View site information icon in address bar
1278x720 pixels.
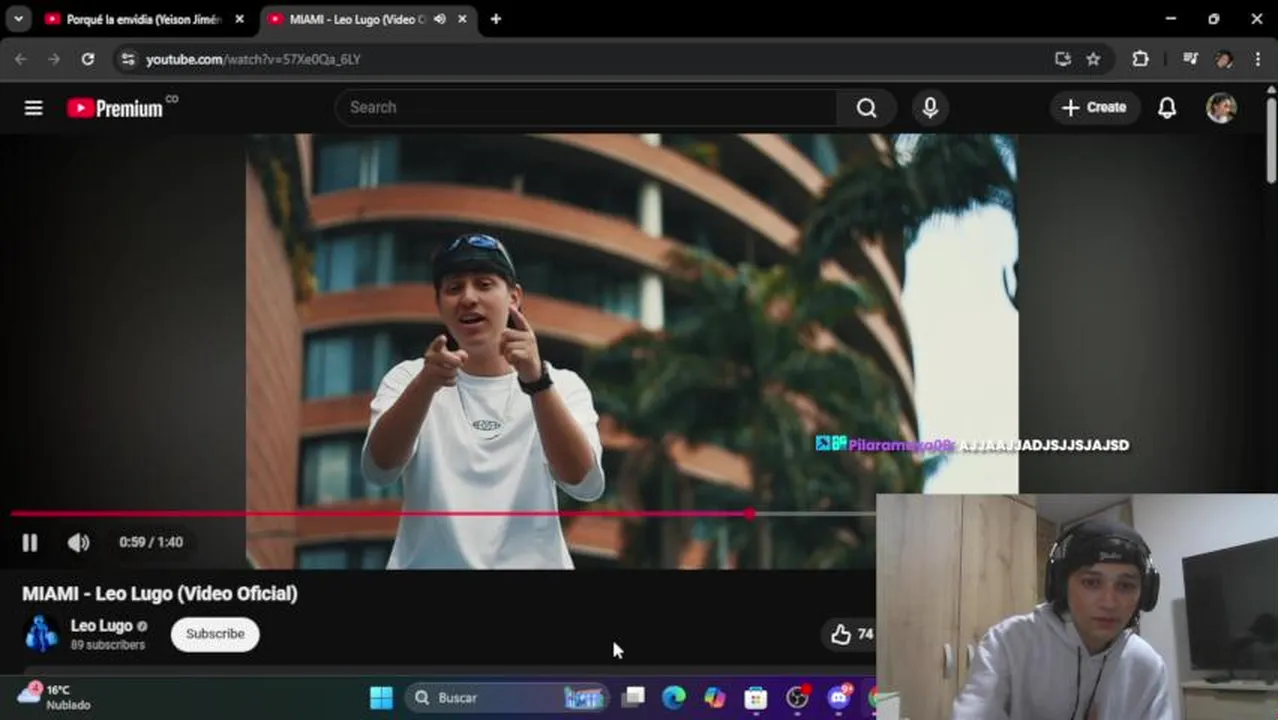pos(127,59)
